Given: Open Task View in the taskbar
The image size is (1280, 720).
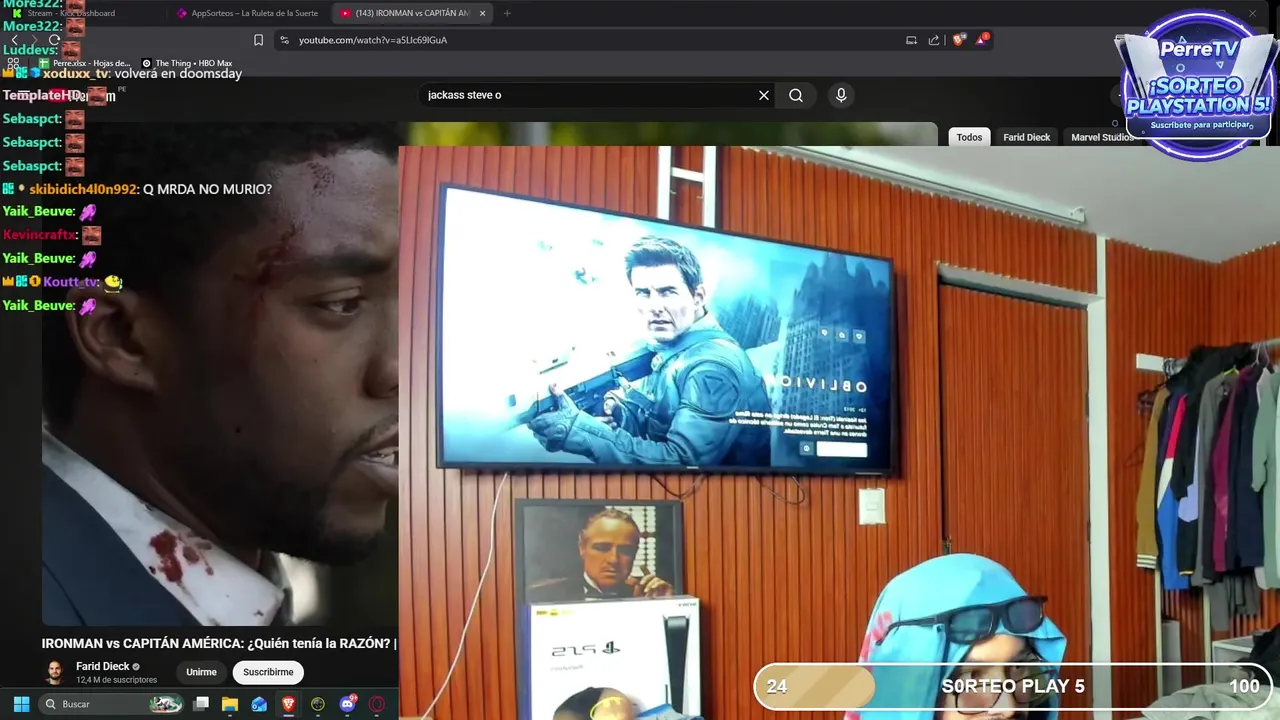Looking at the screenshot, I should 201,704.
